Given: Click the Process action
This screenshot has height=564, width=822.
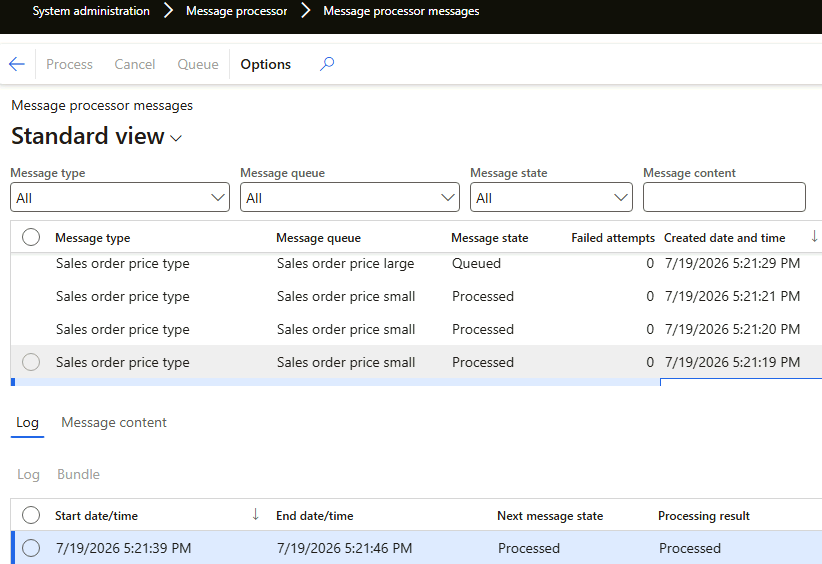Looking at the screenshot, I should click(69, 64).
